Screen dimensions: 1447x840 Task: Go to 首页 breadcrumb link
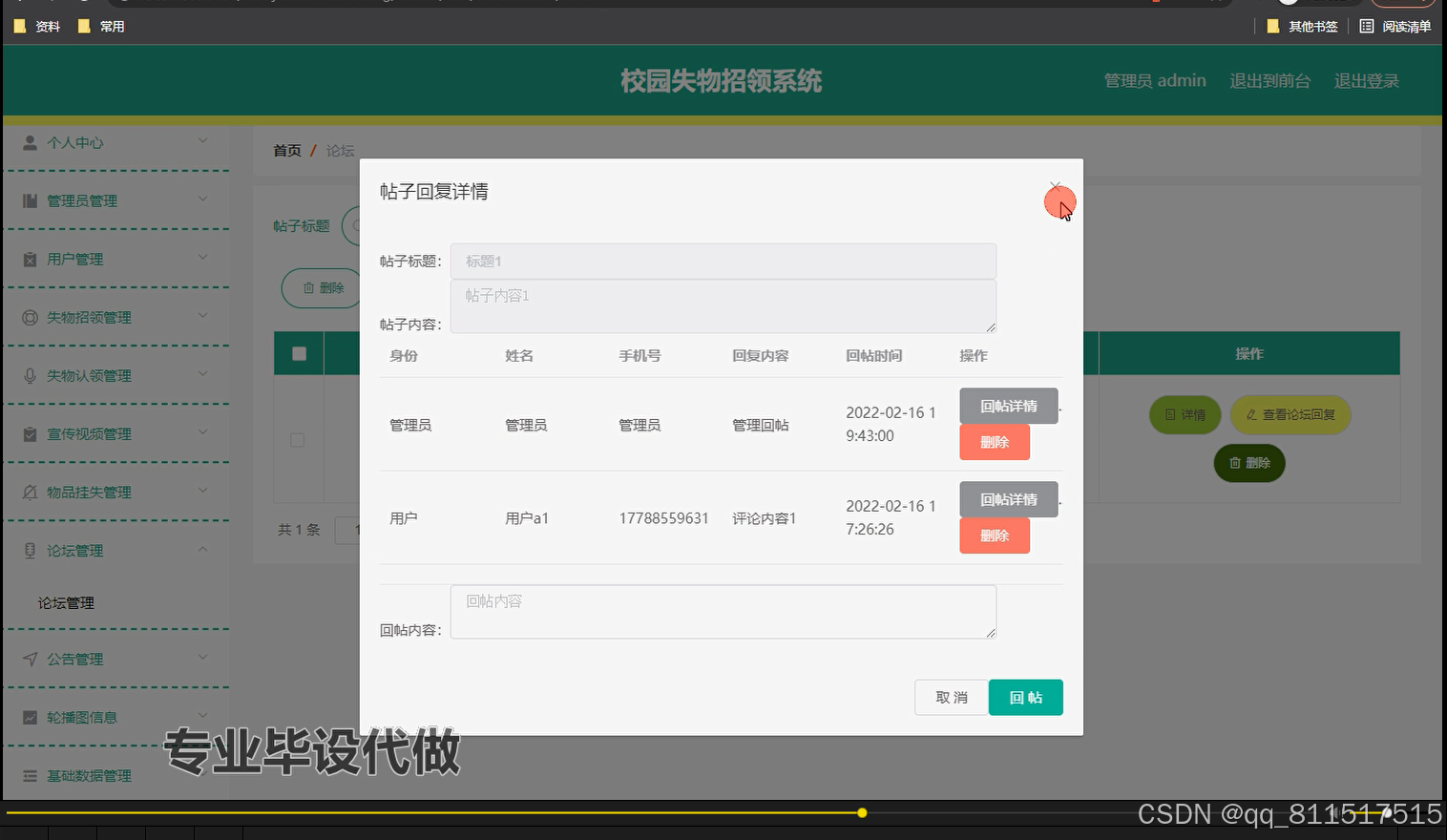[x=287, y=151]
